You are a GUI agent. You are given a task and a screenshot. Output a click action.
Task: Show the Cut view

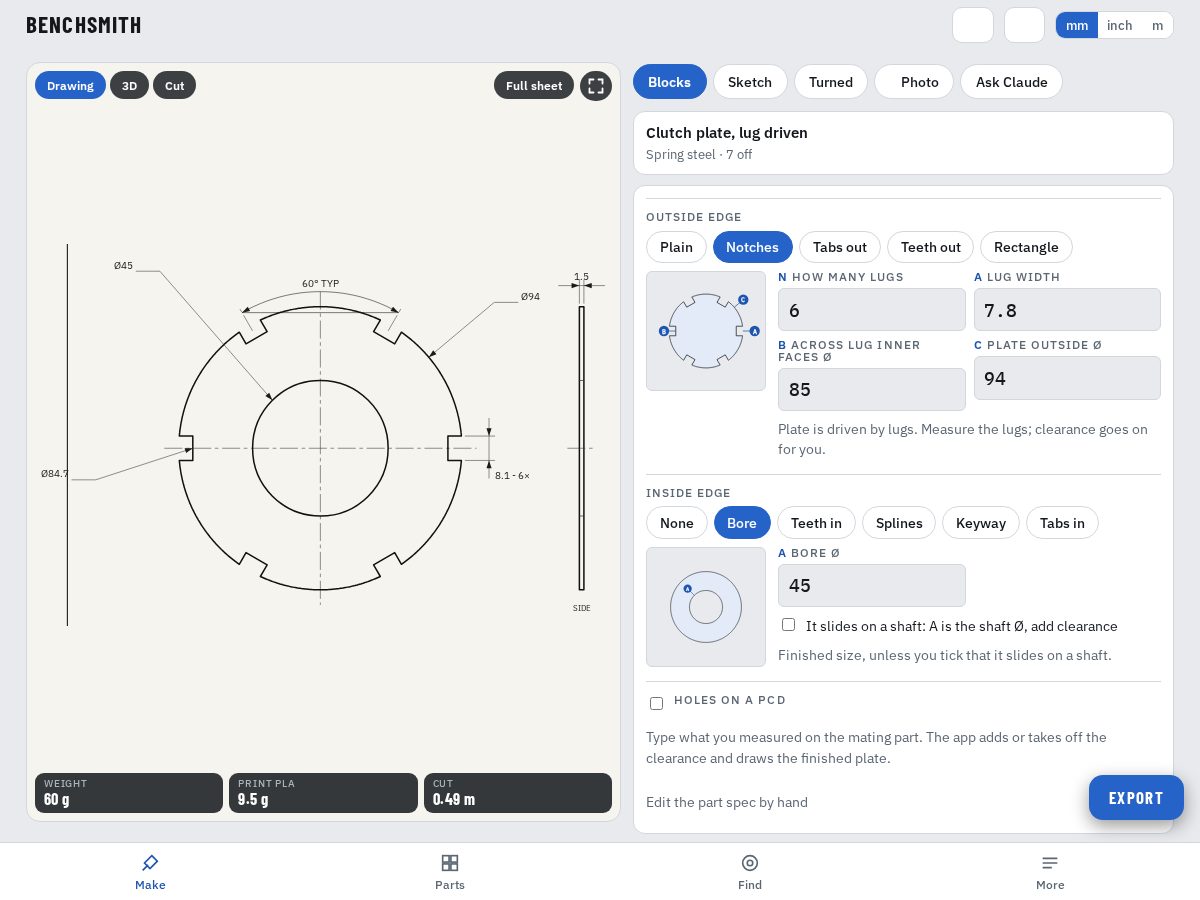click(x=174, y=85)
